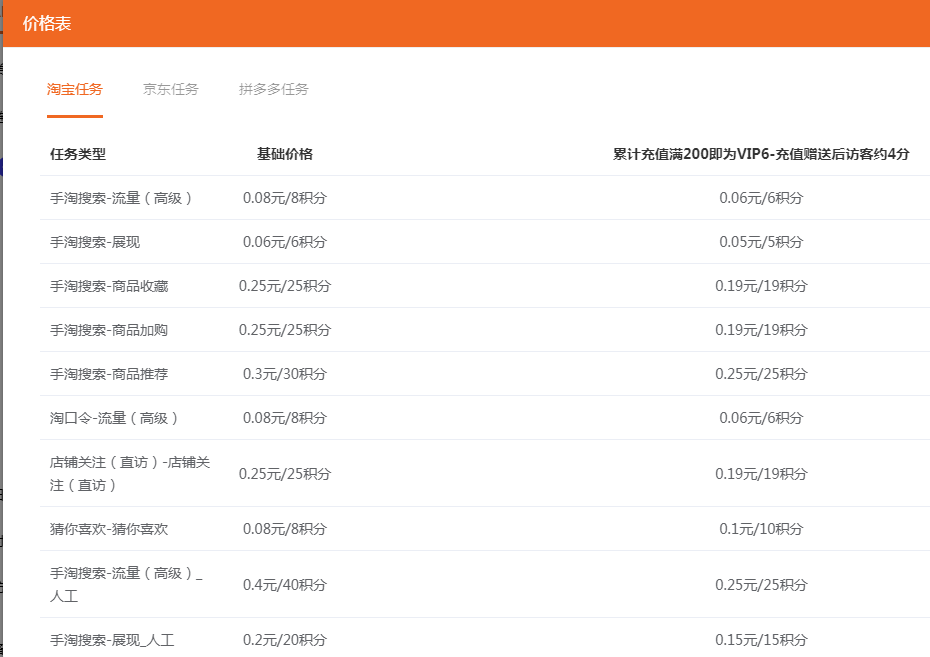Click the 基础价格 column header
This screenshot has height=657, width=930.
click(x=285, y=154)
